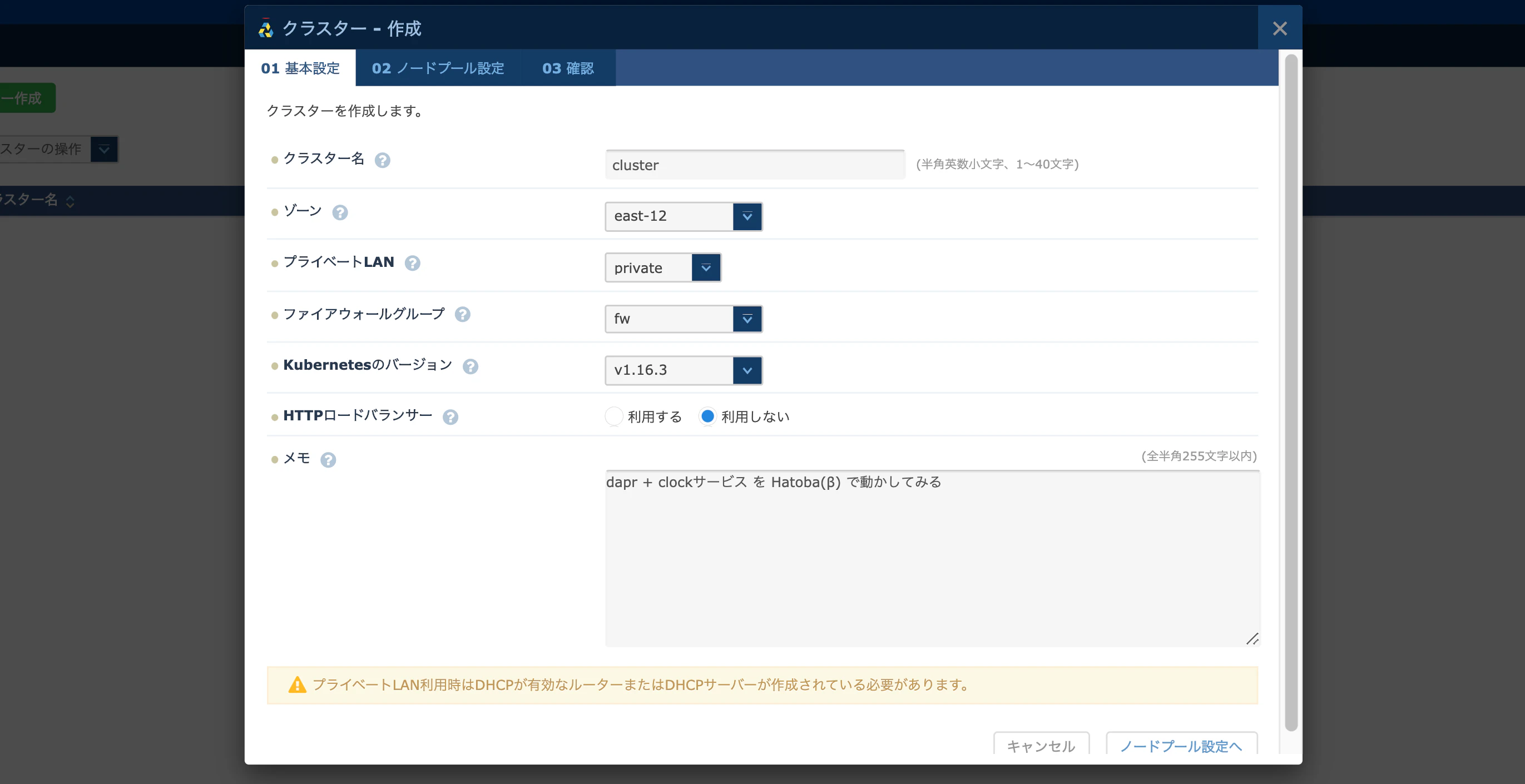Select 利用する radio for HTTP load balancer
1525x784 pixels.
click(614, 416)
